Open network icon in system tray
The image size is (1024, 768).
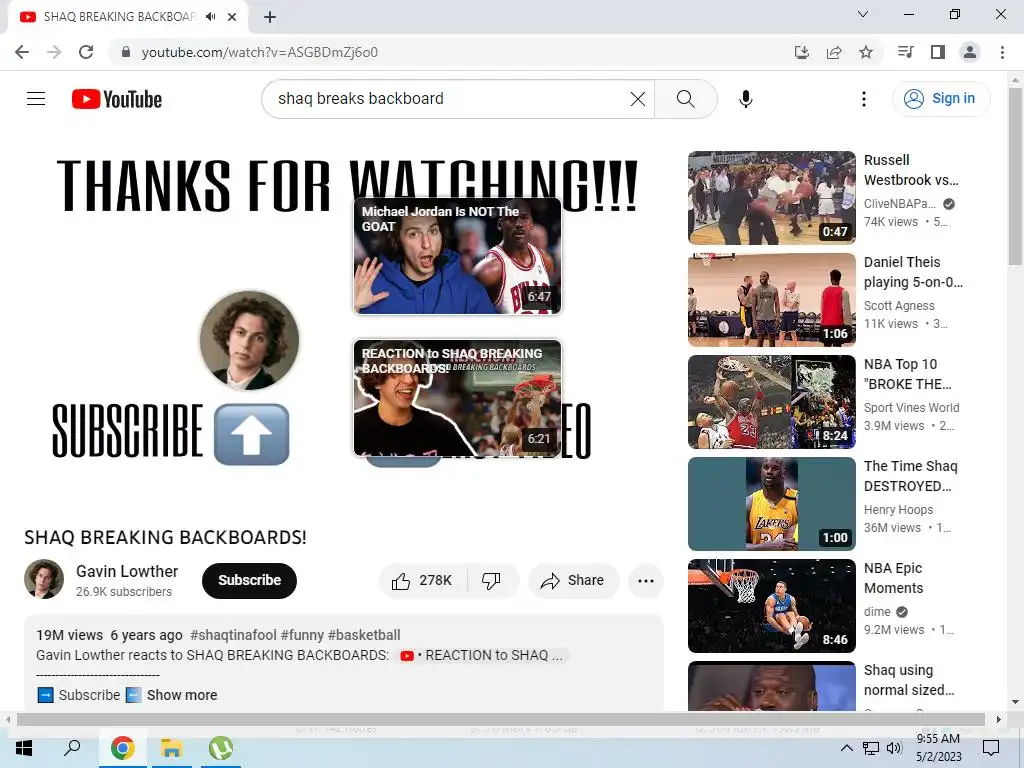(871, 748)
